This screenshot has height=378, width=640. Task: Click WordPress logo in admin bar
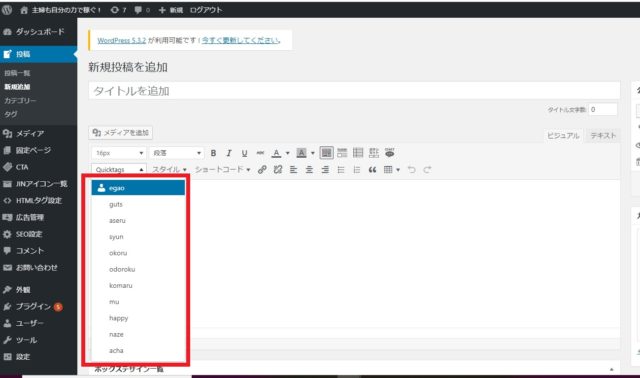pyautogui.click(x=7, y=10)
